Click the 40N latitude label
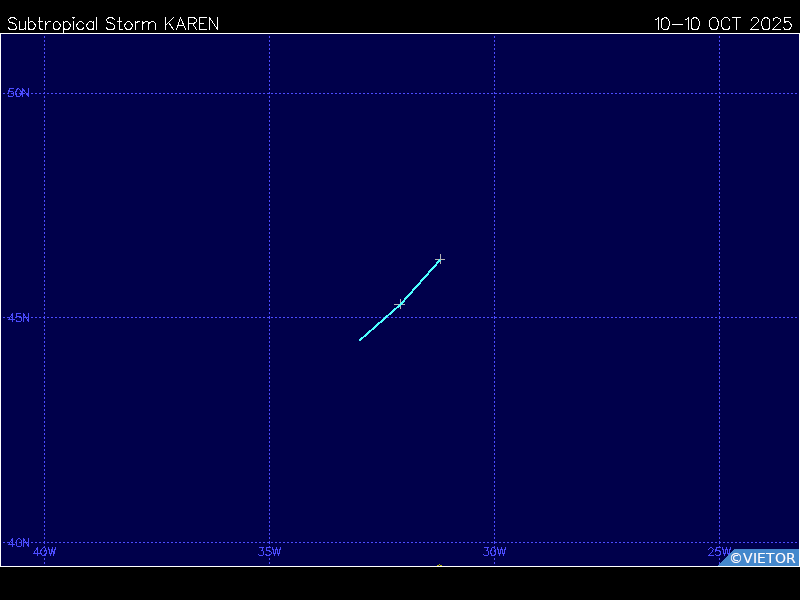The height and width of the screenshot is (600, 800). 19,543
